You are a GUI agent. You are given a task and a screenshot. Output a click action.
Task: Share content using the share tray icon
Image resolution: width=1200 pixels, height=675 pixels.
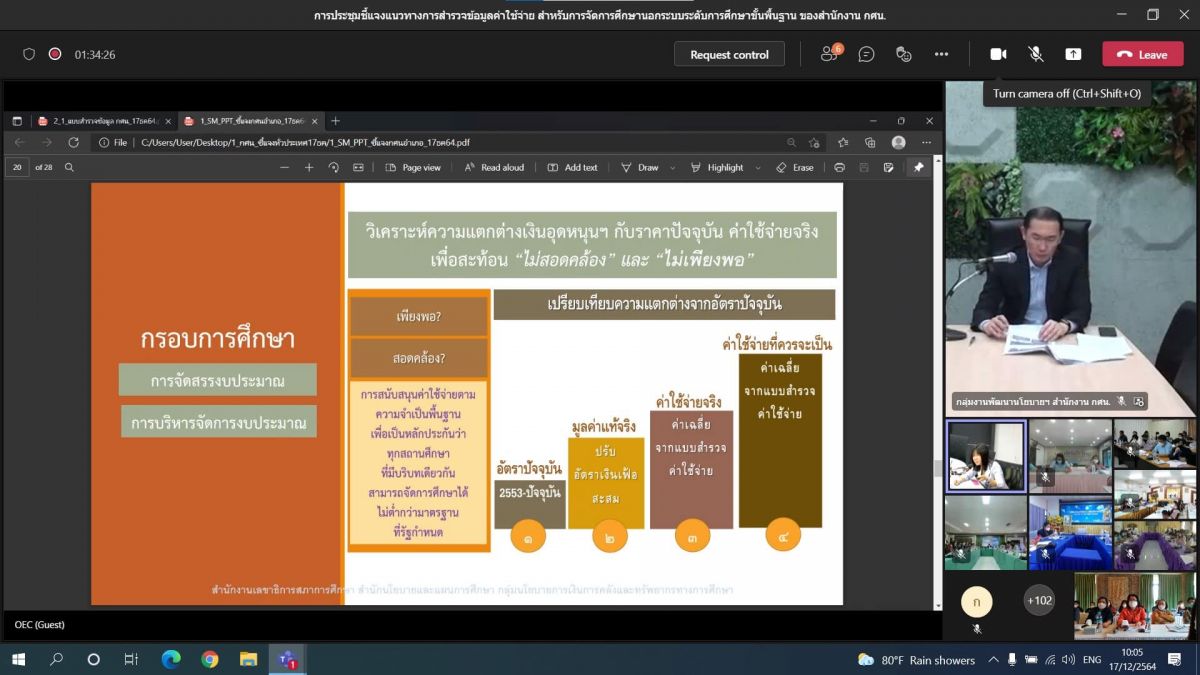[x=1073, y=54]
